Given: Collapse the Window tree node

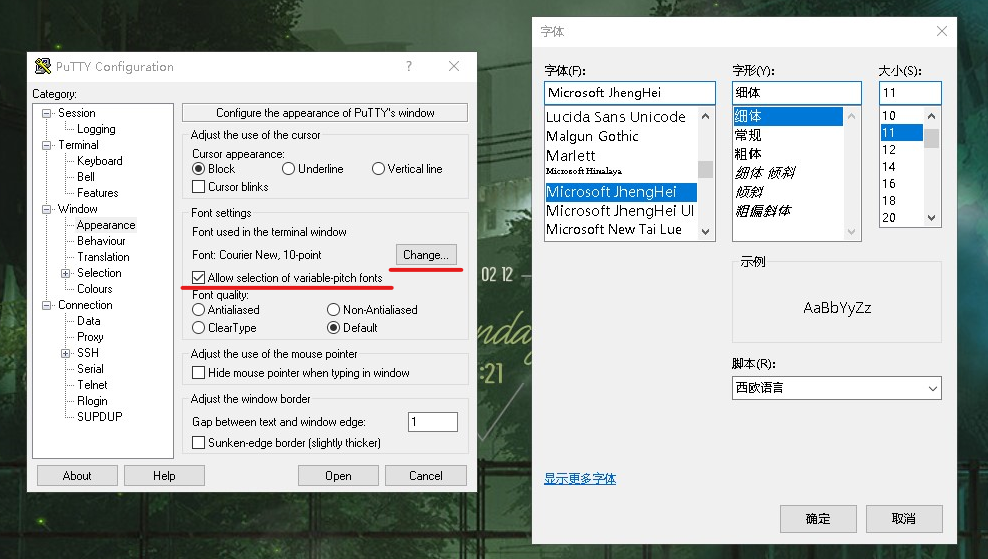Looking at the screenshot, I should 46,209.
